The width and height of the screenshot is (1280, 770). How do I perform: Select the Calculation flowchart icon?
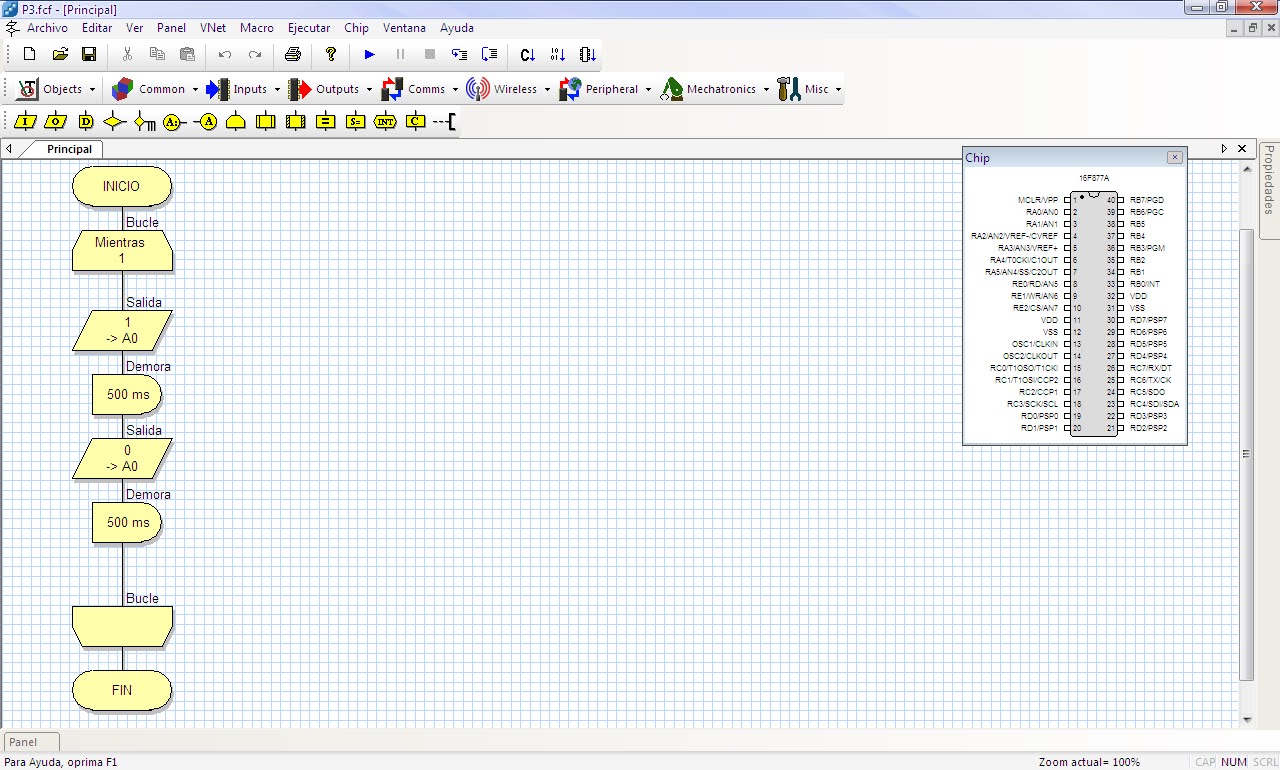325,121
